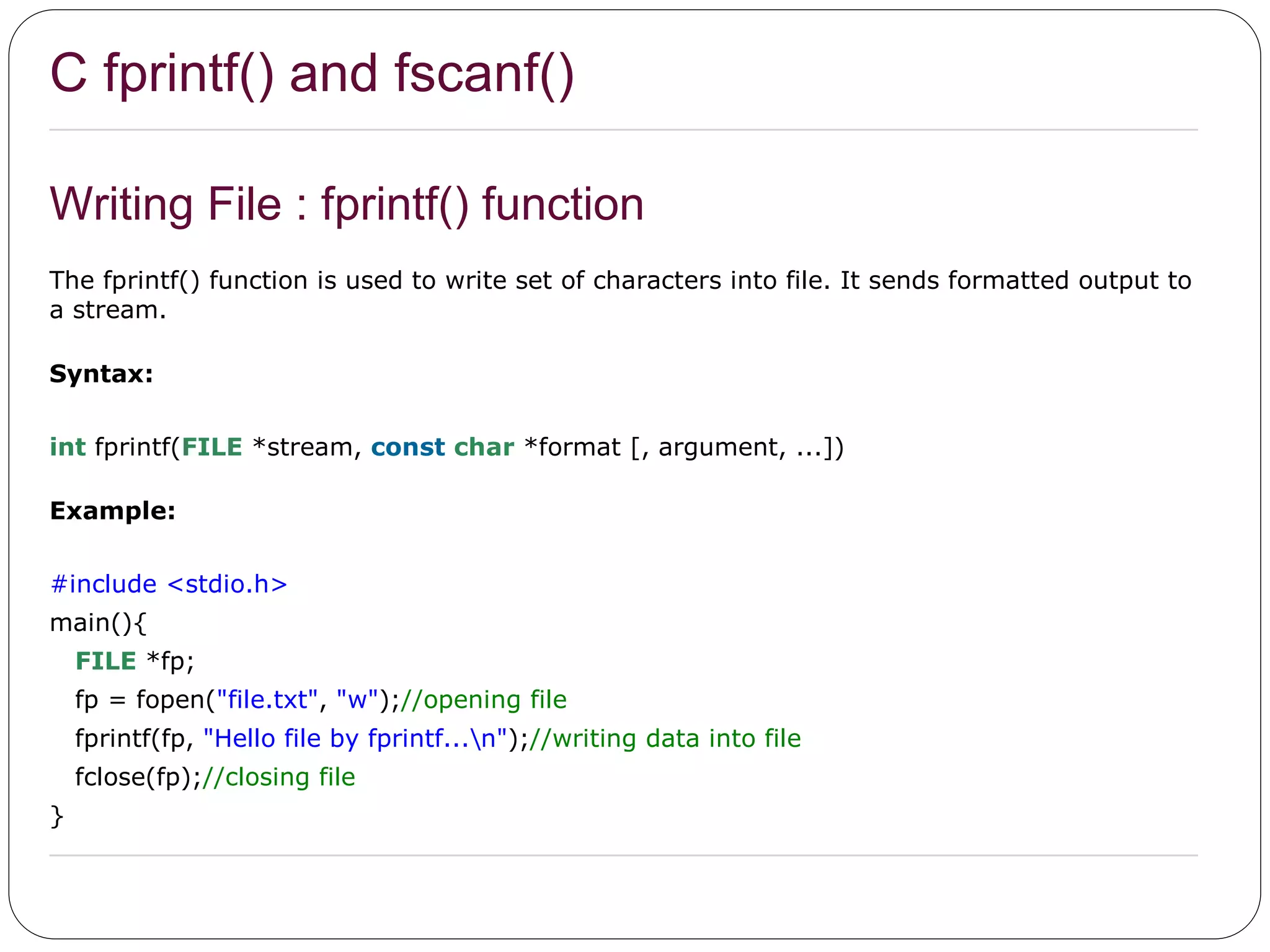Click the 'Writing File : fprintf() function' heading

tap(347, 204)
